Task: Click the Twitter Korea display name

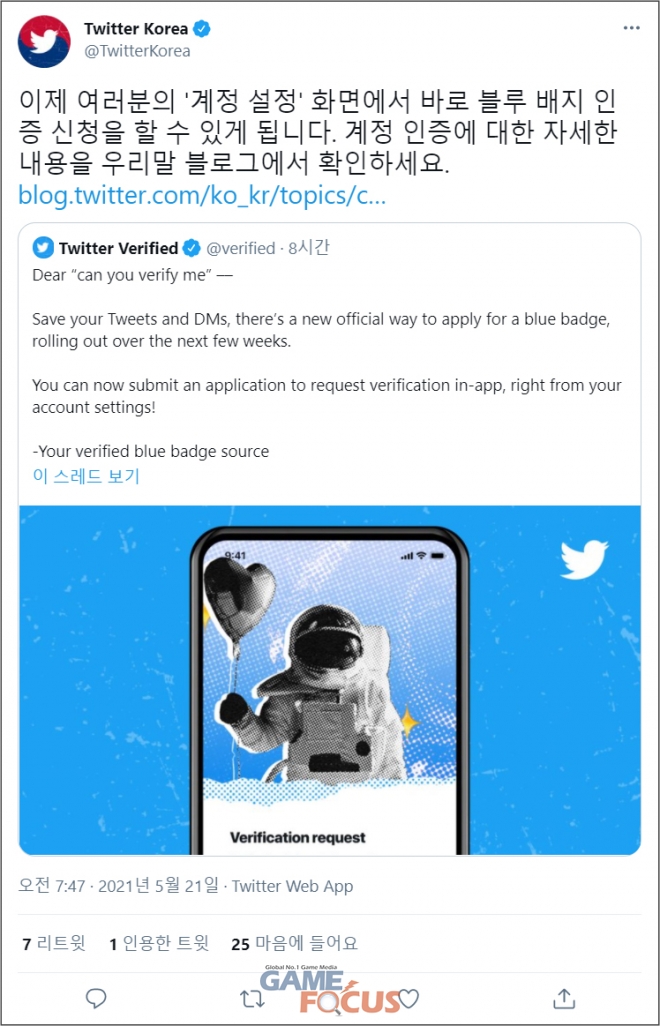Action: pos(136,29)
